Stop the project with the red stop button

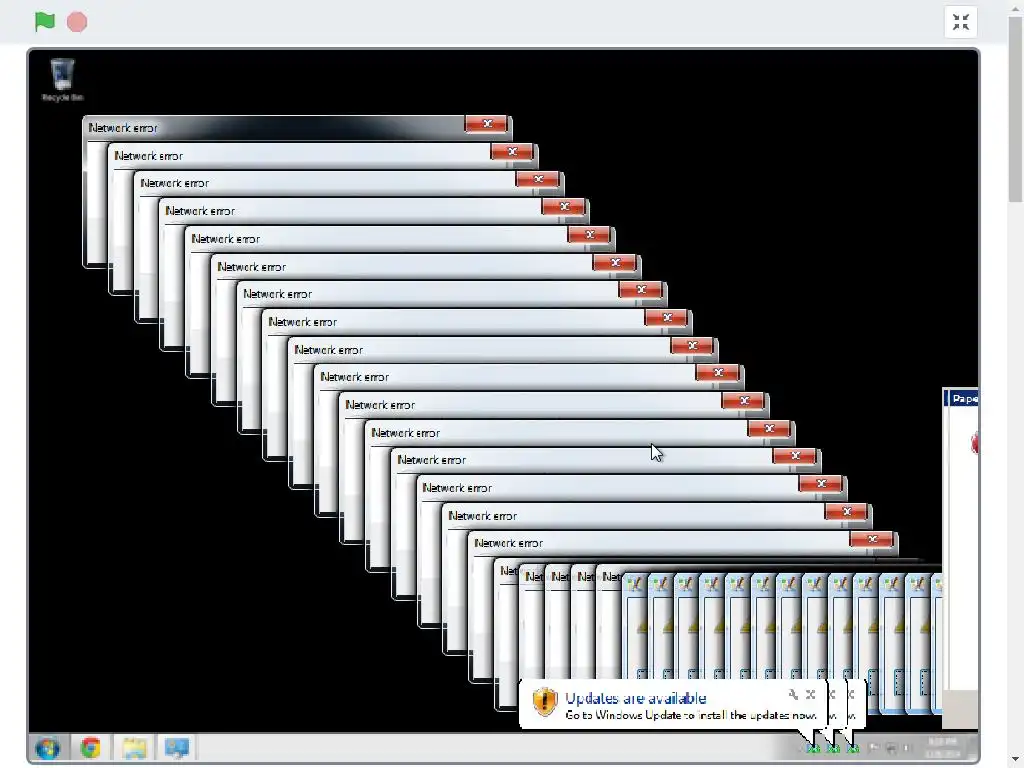click(77, 22)
